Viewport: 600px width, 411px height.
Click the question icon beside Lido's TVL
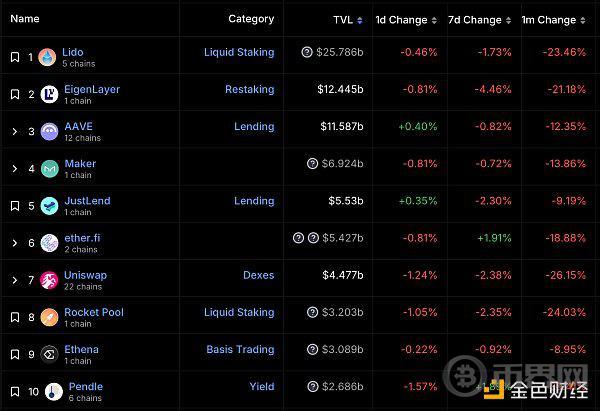point(307,52)
